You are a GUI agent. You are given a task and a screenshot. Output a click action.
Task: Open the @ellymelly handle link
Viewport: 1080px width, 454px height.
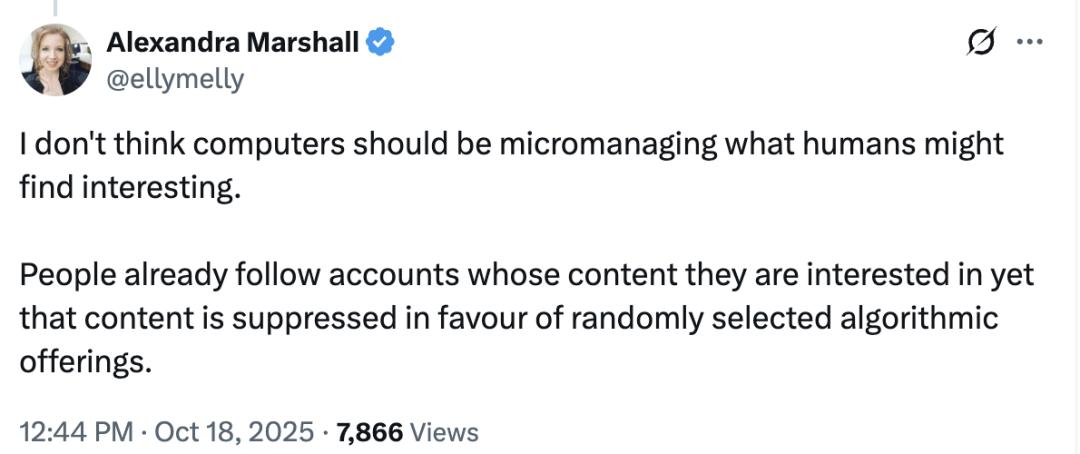[x=175, y=79]
